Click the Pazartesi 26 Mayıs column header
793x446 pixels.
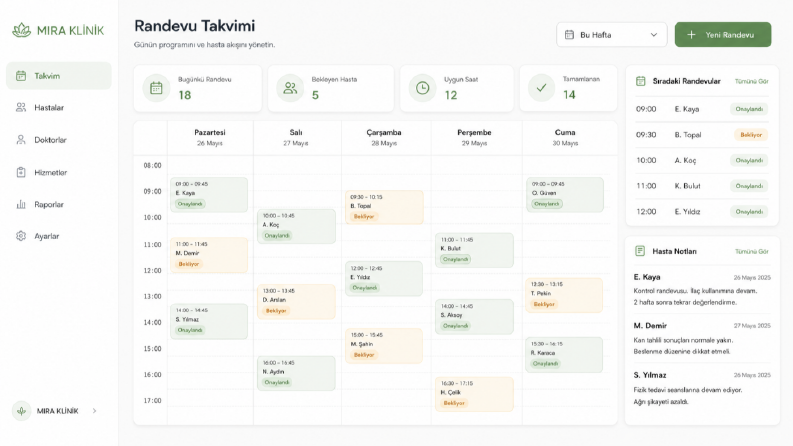[210, 137]
